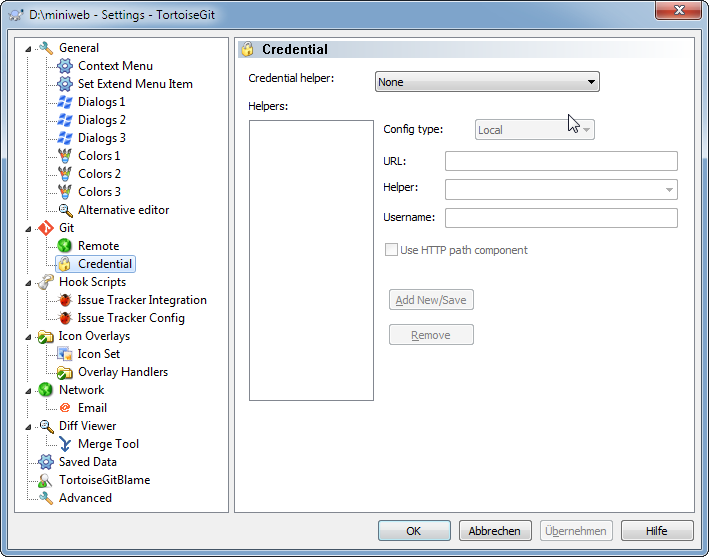Collapse the General tree node
The height and width of the screenshot is (557, 709).
[x=28, y=49]
